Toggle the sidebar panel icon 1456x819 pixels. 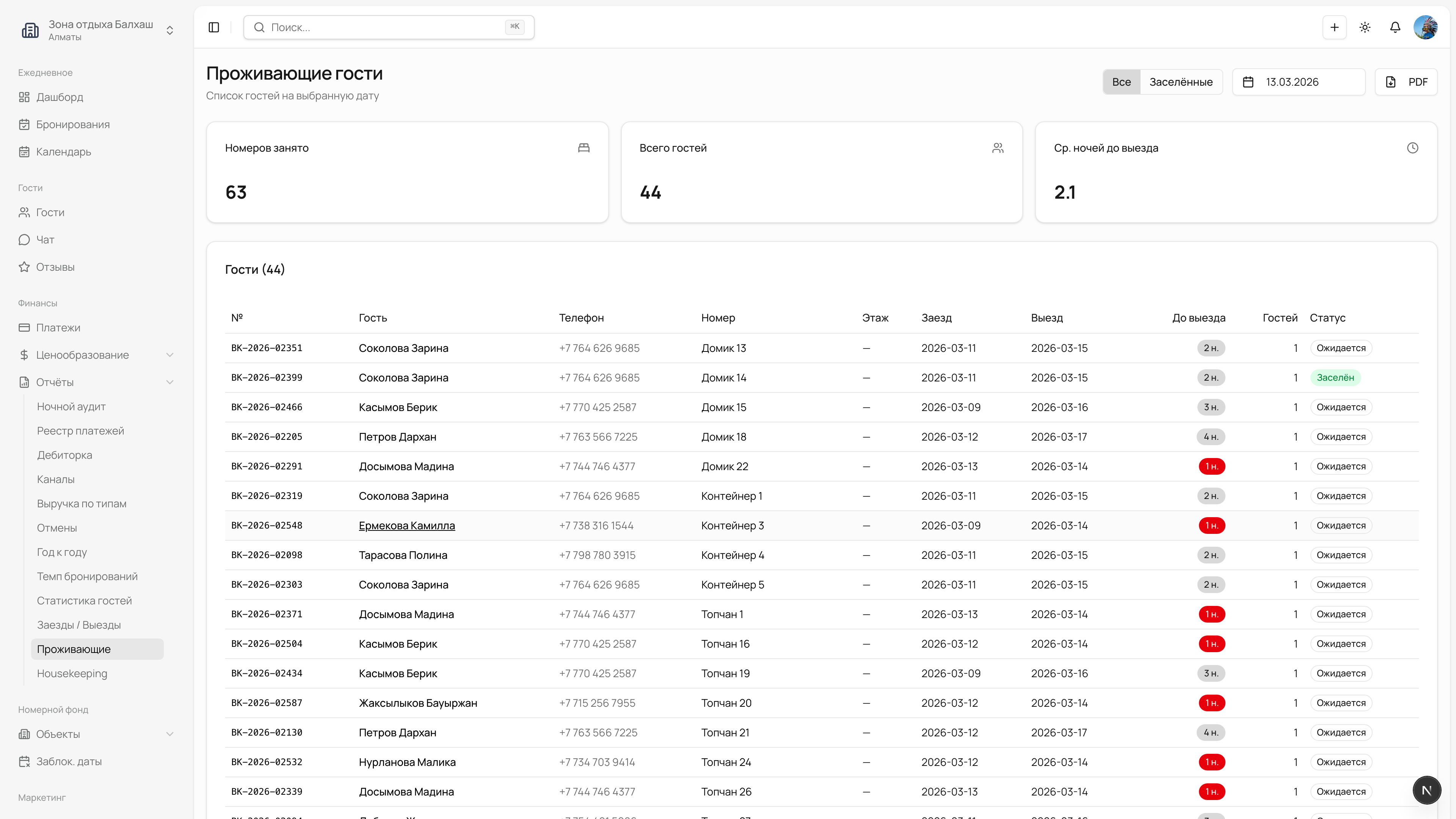coord(213,27)
